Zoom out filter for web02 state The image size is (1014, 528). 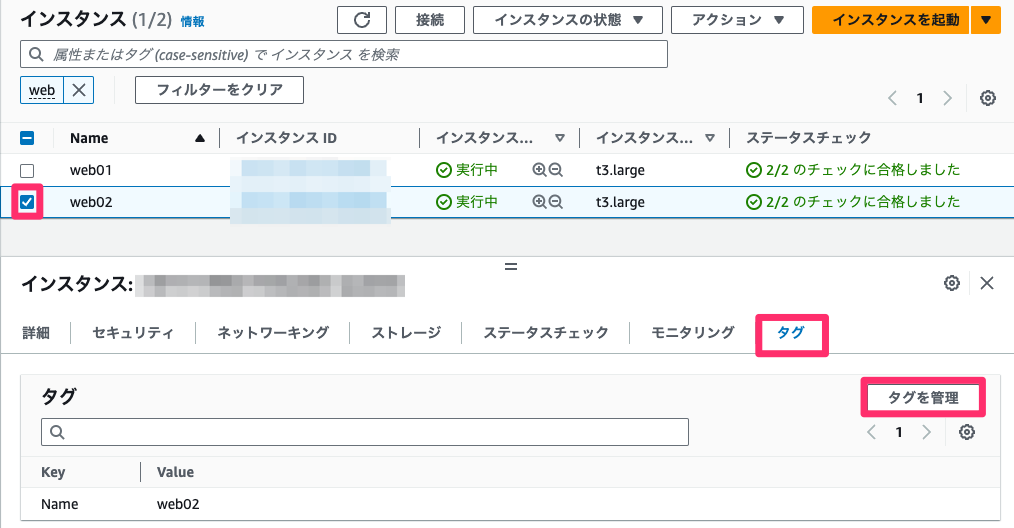coord(556,202)
